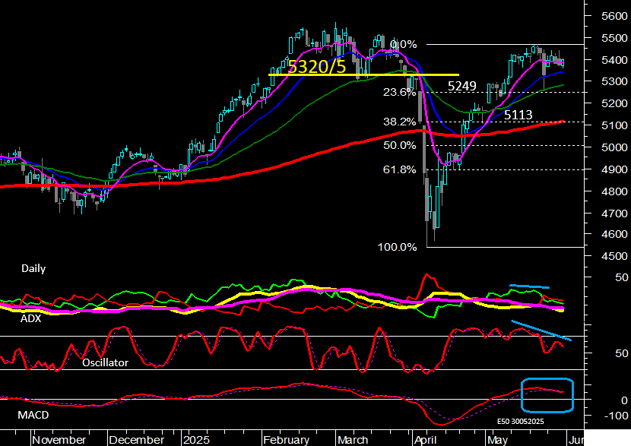The width and height of the screenshot is (631, 446).
Task: Click the -100 value on MACD scale
Action: pyautogui.click(x=616, y=415)
